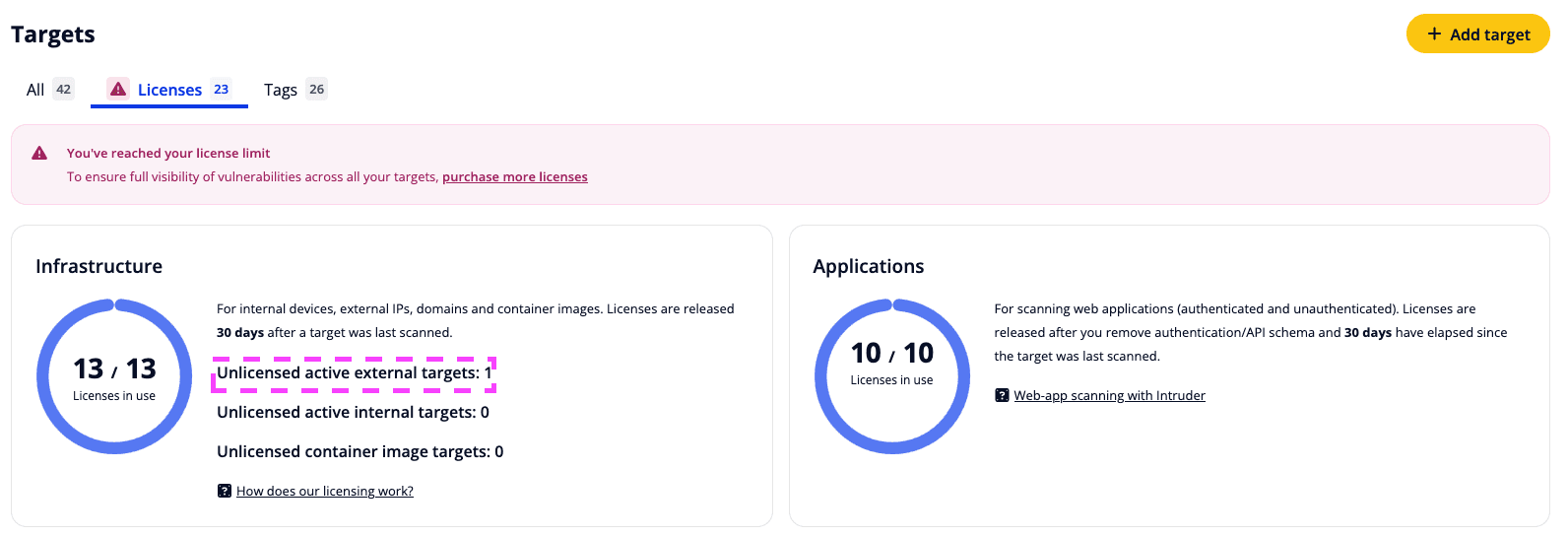The height and width of the screenshot is (536, 1568).
Task: Click 'Unlicensed active external targets: 1' text
Action: pyautogui.click(x=354, y=373)
